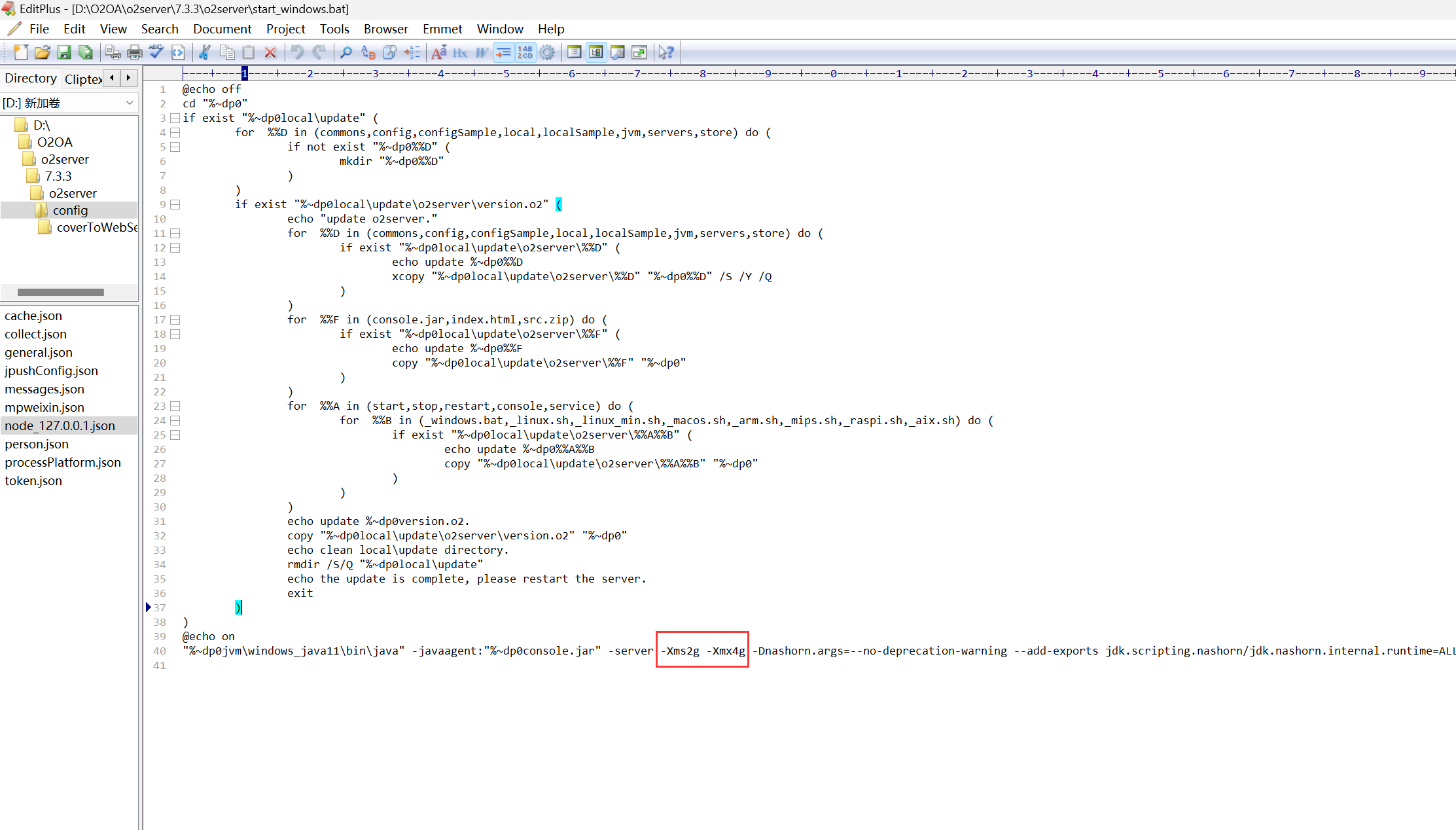Toggle Line numbers display button
This screenshot has width=1456, height=830.
point(525,52)
